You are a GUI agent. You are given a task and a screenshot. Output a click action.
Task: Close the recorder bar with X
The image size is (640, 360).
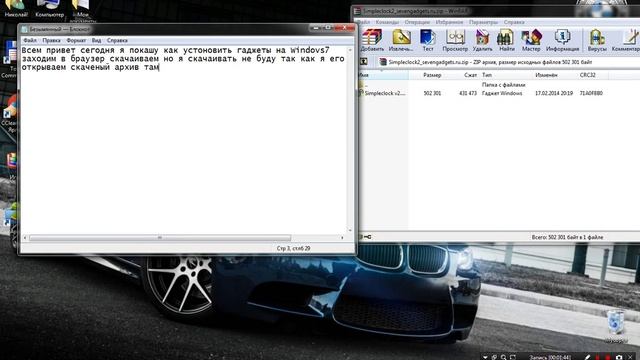630,357
